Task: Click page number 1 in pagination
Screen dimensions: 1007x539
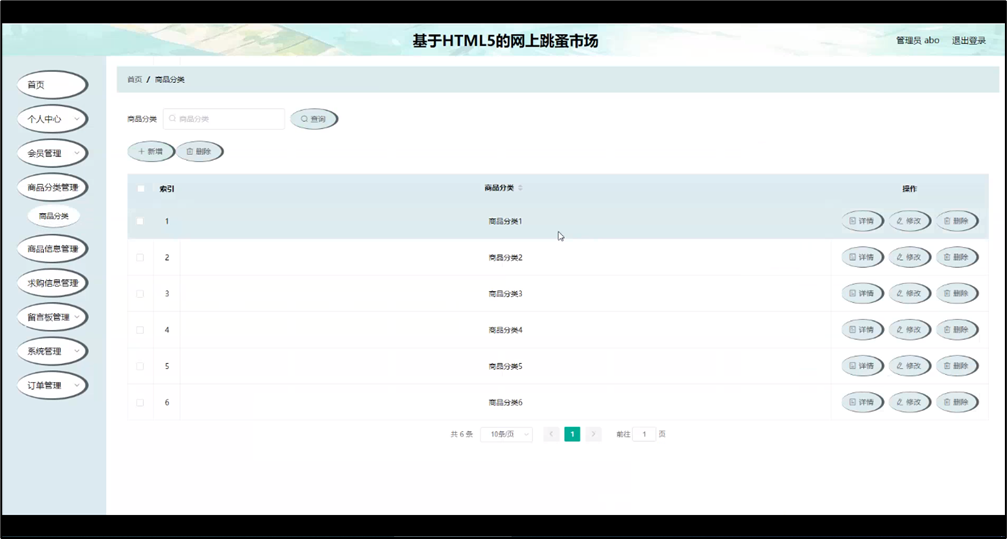Action: click(572, 434)
